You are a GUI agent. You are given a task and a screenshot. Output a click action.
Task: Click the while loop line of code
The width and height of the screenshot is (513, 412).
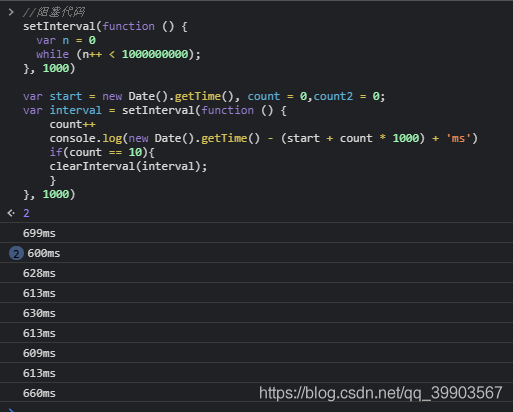tap(118, 54)
